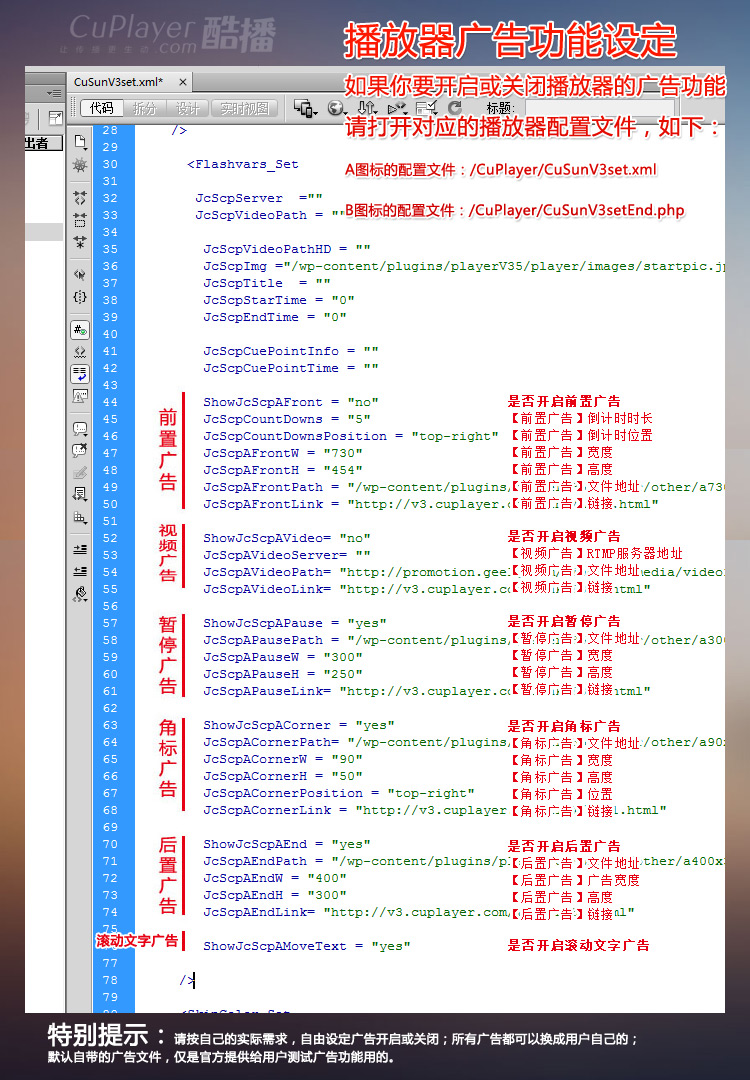The height and width of the screenshot is (1080, 750).
Task: Toggle Word Wrap icon
Action: (x=80, y=374)
